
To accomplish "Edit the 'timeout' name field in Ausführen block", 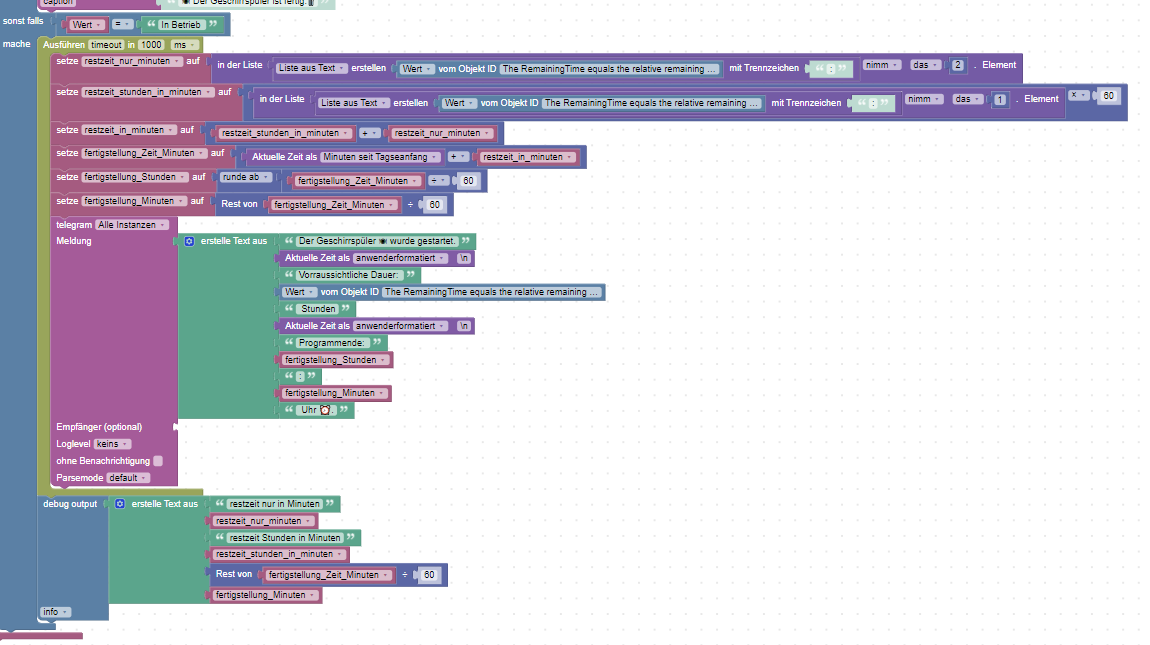I will click(x=106, y=45).
